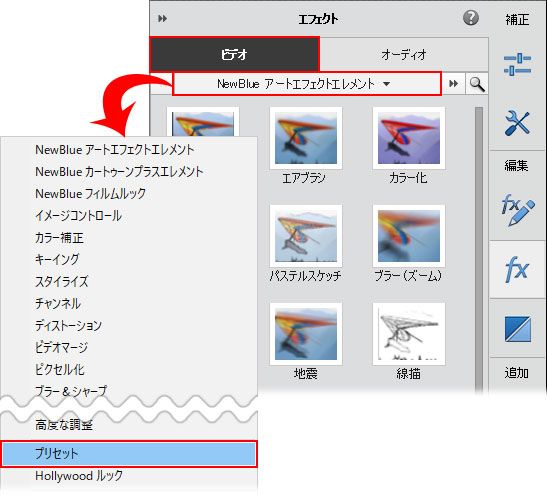Viewport: 547px width, 495px height.
Task: Click the search magnifying glass icon
Action: point(477,84)
